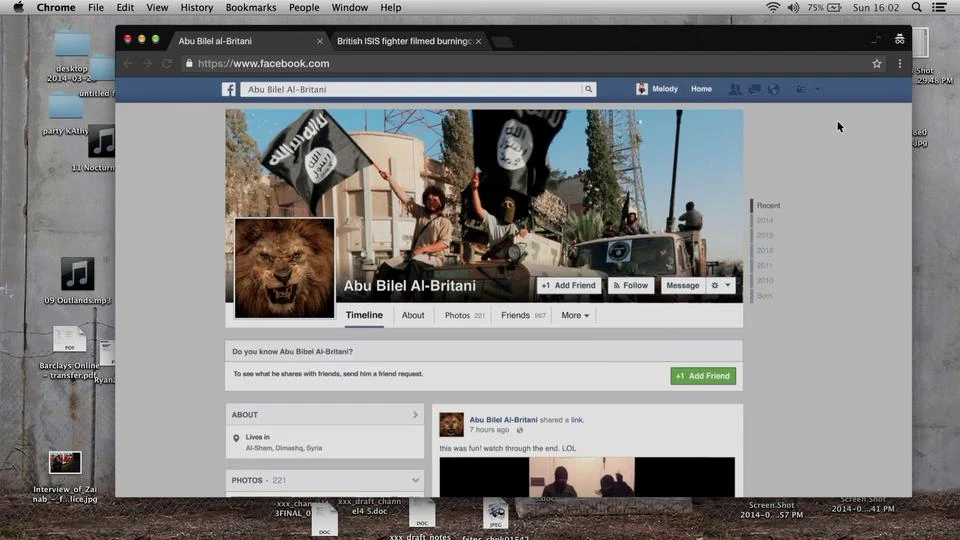Click Add Friend on cover photo
Viewport: 960px width, 540px height.
click(569, 285)
